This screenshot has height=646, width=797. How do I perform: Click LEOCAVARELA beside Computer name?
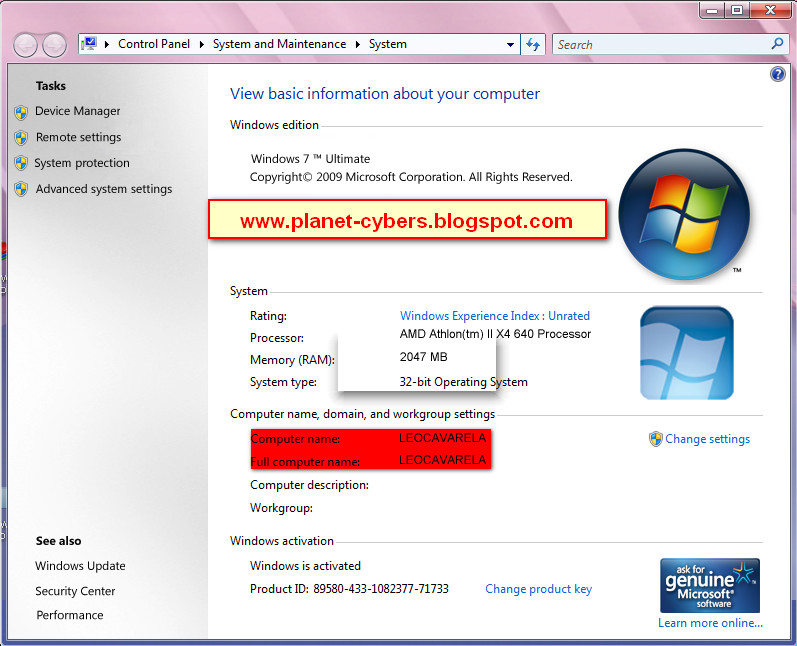443,438
